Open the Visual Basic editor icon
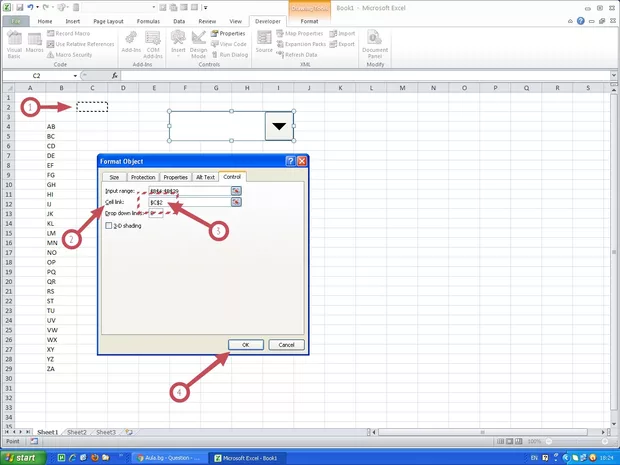This screenshot has width=620, height=465. click(x=14, y=45)
